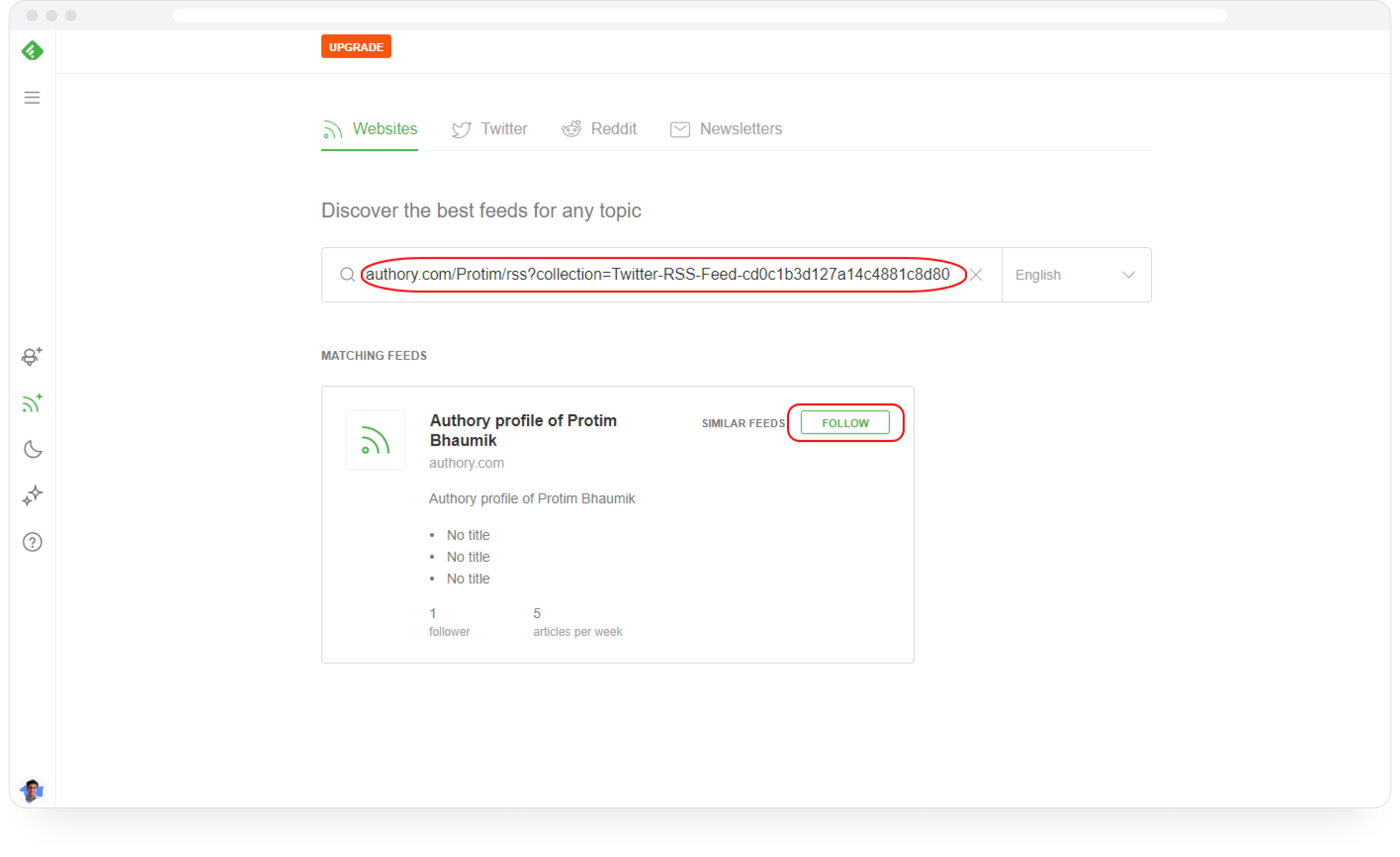1400x857 pixels.
Task: Open the hamburger menu in sidebar
Action: tap(33, 98)
